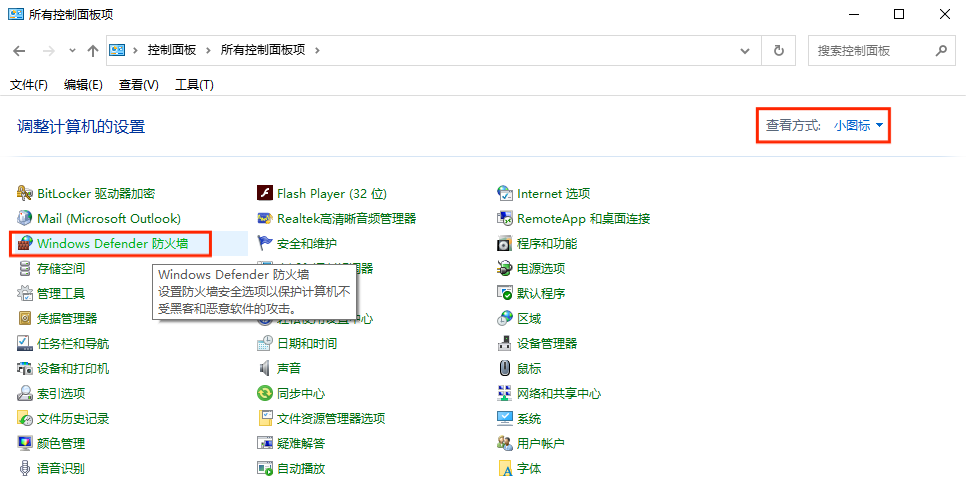Click the 日期和时间 clock icon
This screenshot has height=486, width=966.
click(x=265, y=343)
